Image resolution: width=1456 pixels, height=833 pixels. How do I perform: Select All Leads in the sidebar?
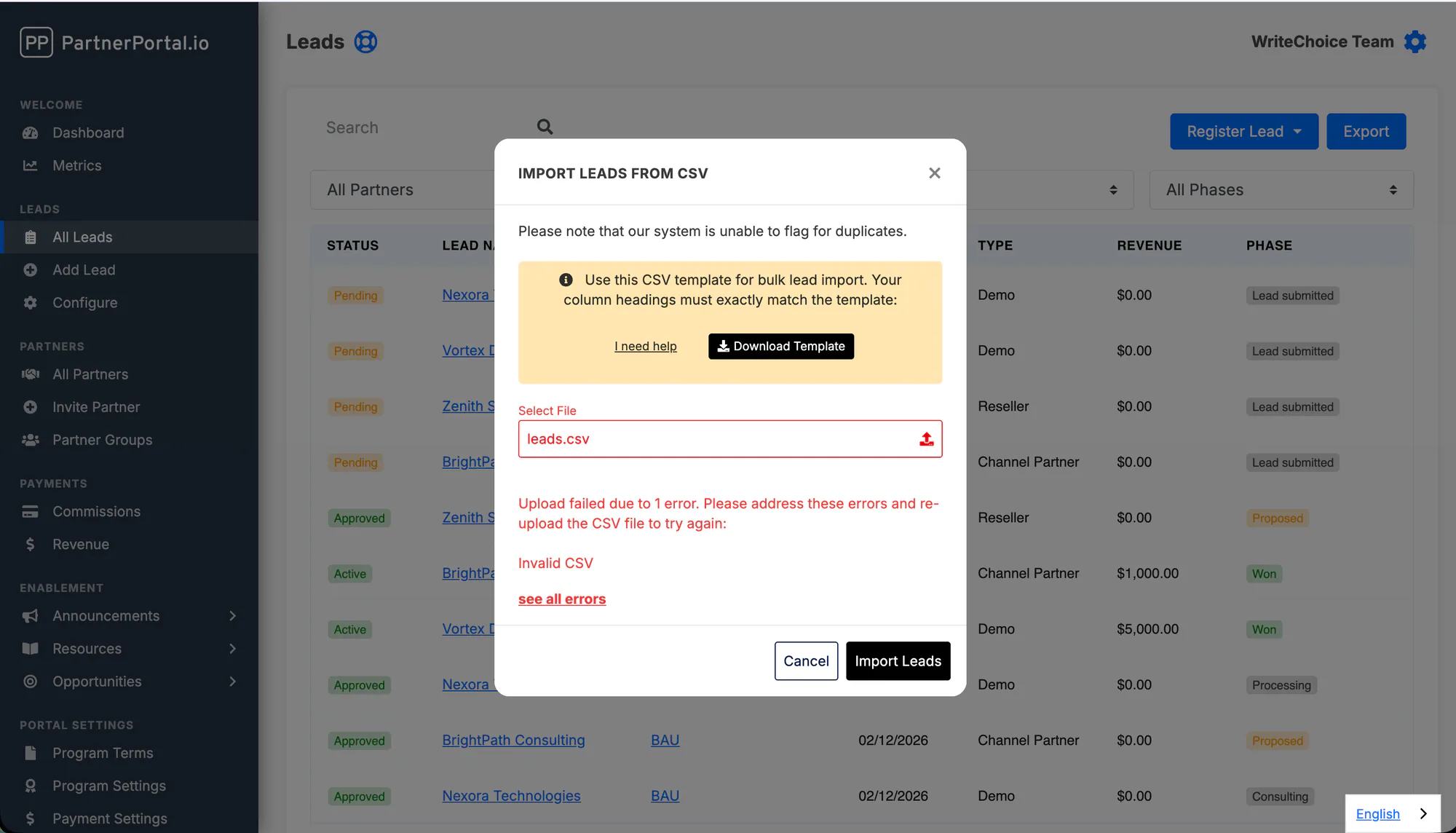coord(129,237)
